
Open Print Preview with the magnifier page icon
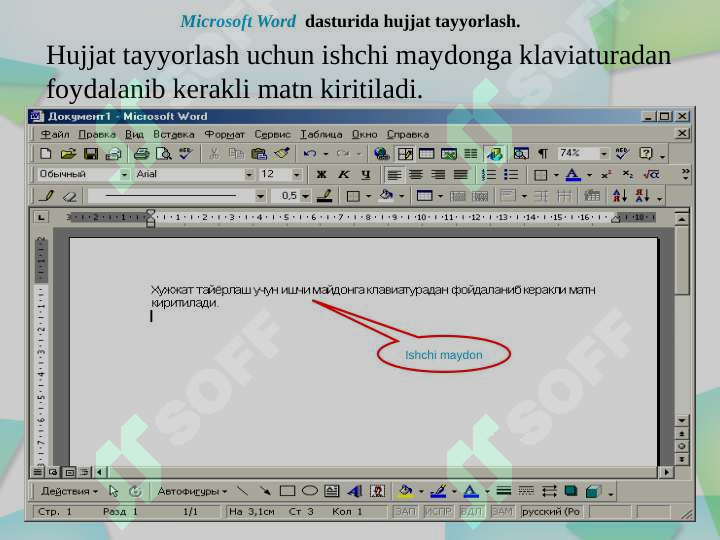163,153
